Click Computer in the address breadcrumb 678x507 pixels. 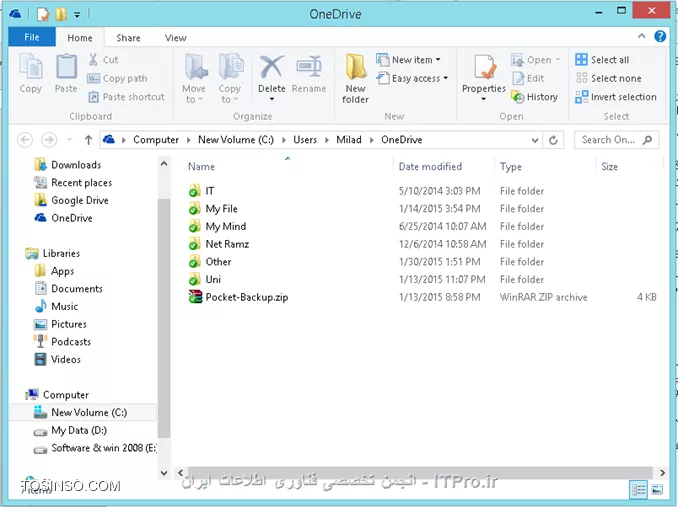tap(156, 140)
